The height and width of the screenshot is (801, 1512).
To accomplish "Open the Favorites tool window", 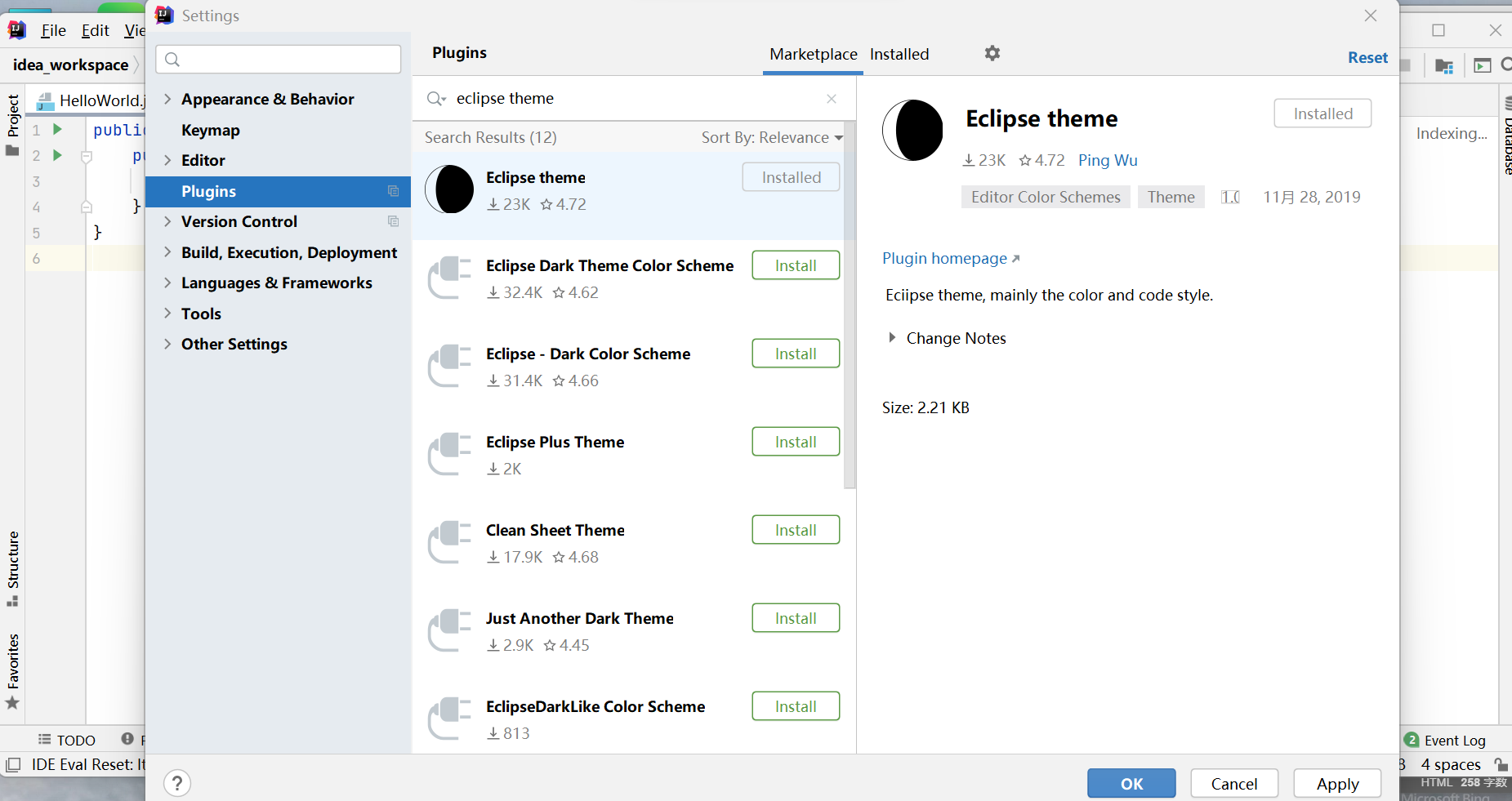I will point(12,671).
